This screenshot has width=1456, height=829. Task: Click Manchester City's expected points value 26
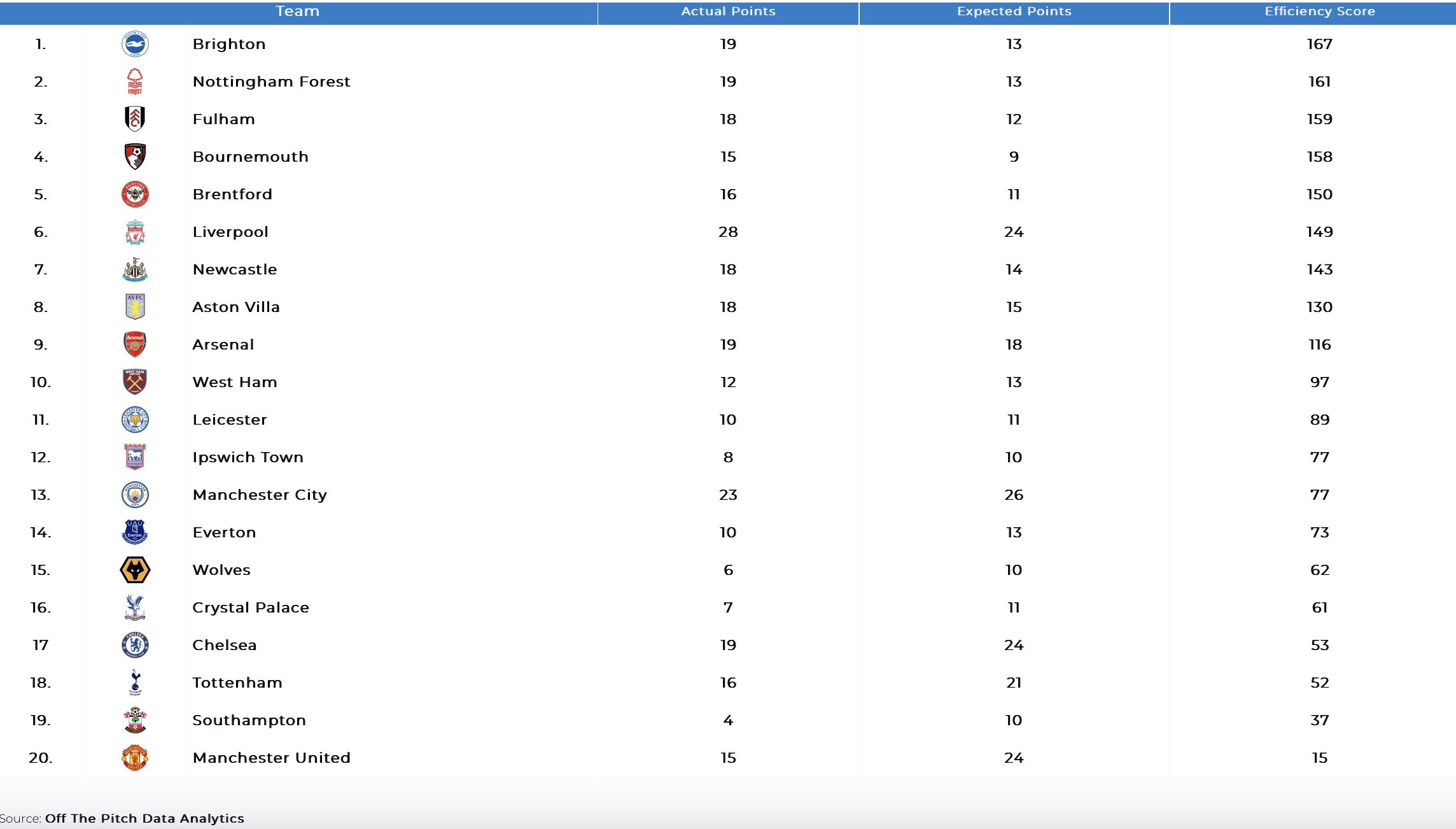pos(1014,495)
